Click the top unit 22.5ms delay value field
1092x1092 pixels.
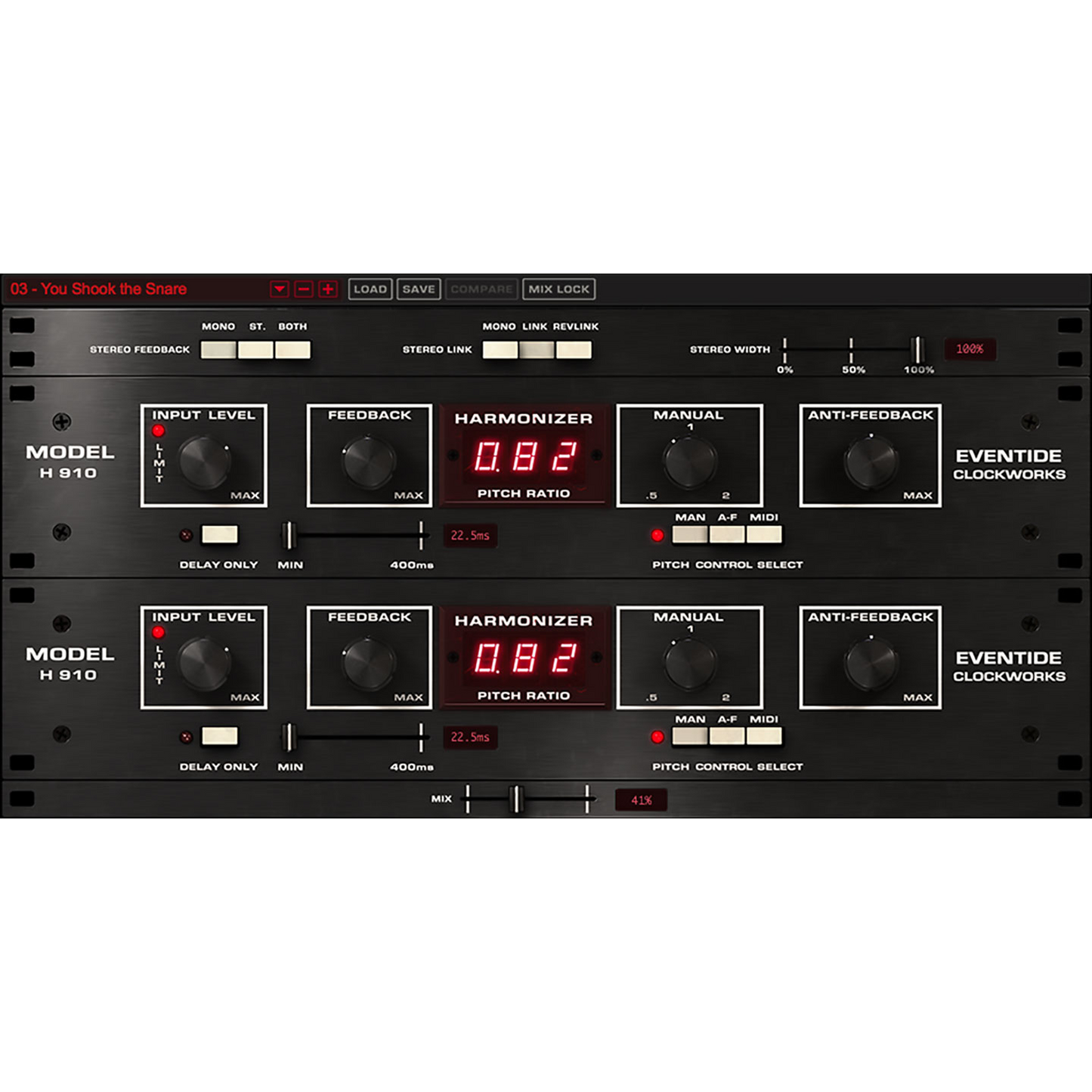coord(470,536)
